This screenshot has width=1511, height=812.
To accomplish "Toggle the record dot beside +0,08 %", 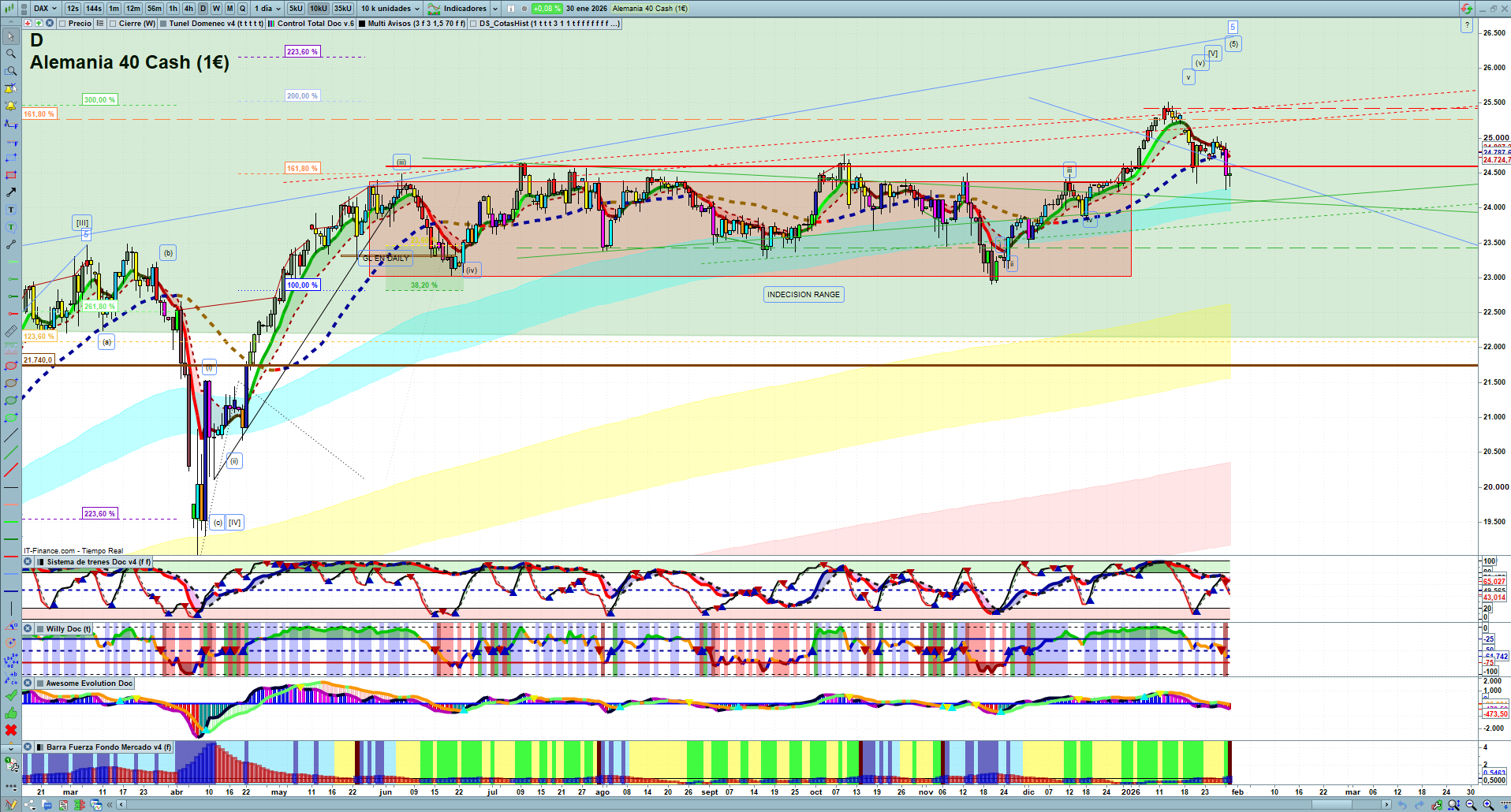I will (524, 9).
